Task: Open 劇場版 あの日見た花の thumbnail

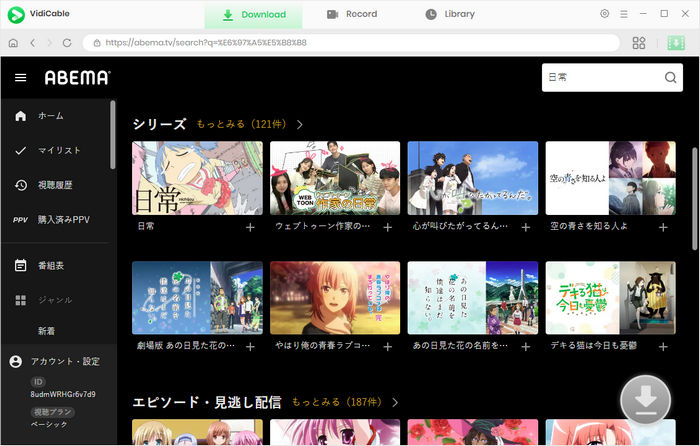Action: coord(197,298)
